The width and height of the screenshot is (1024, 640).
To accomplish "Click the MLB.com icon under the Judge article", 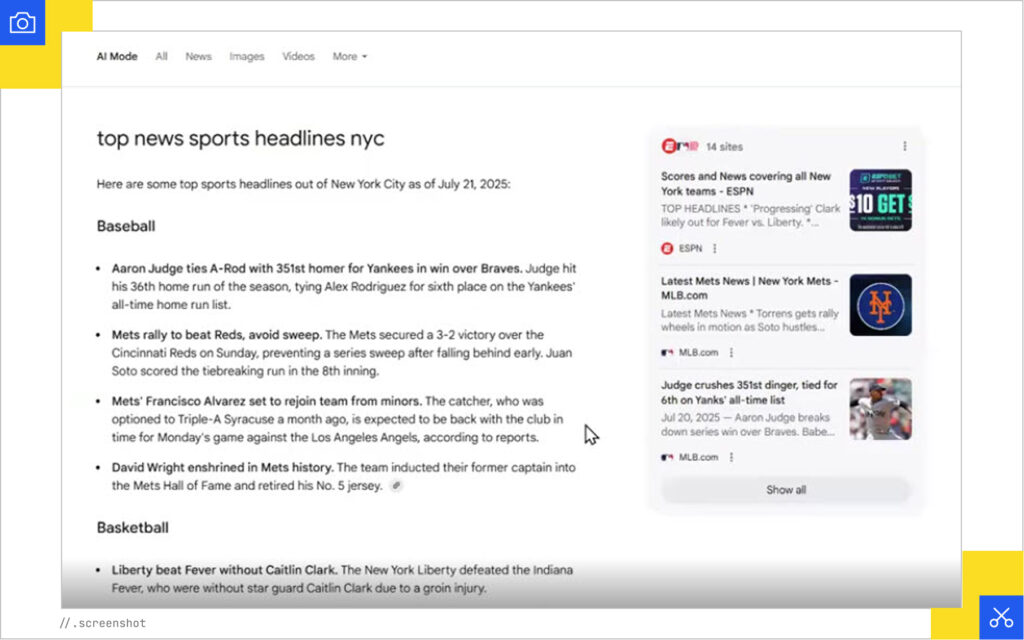I will click(666, 456).
